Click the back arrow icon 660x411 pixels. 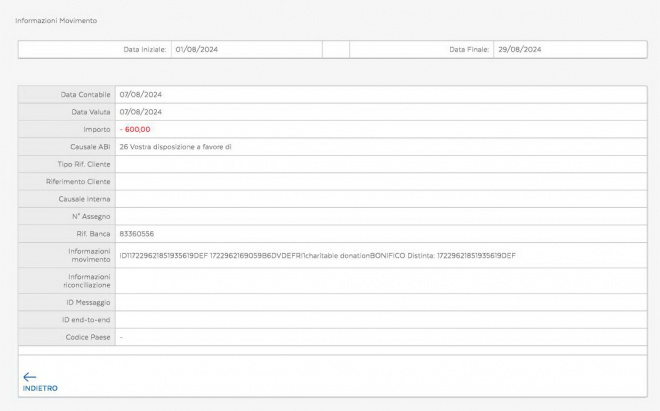29,376
